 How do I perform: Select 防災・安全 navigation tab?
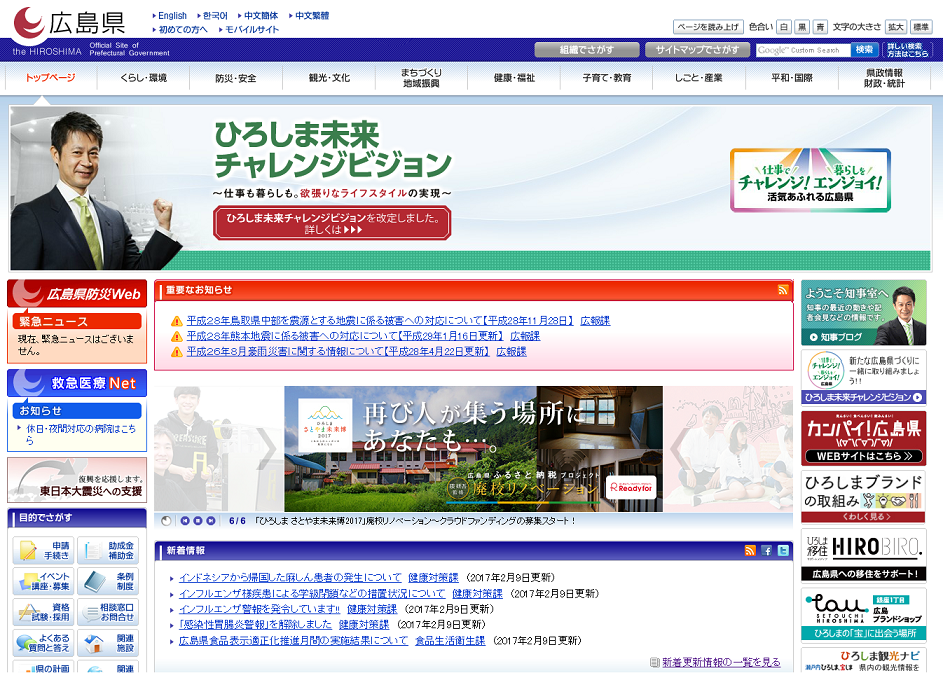click(236, 78)
